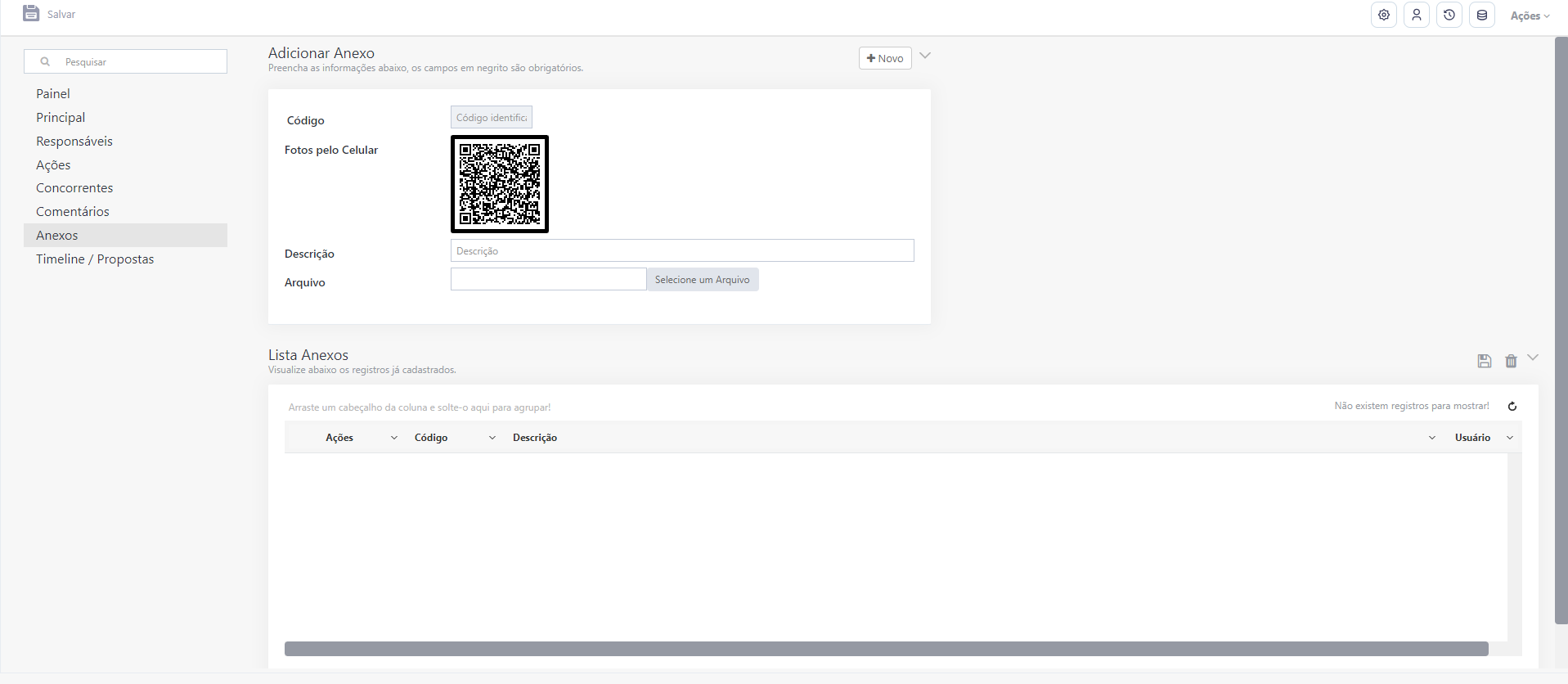Open Código column filter dropdown

click(x=492, y=438)
